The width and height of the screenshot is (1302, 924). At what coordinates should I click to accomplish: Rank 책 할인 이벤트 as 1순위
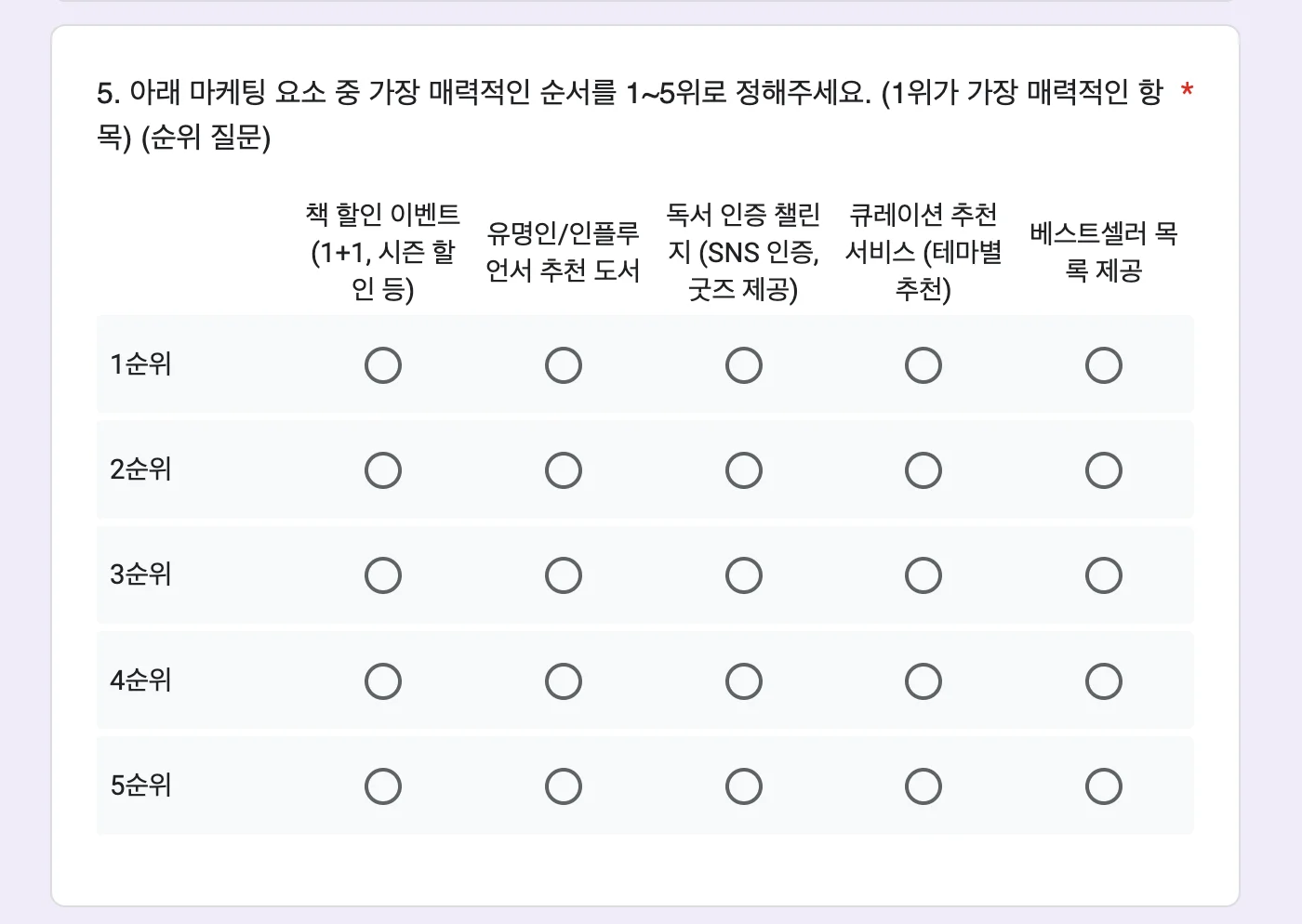pos(382,364)
